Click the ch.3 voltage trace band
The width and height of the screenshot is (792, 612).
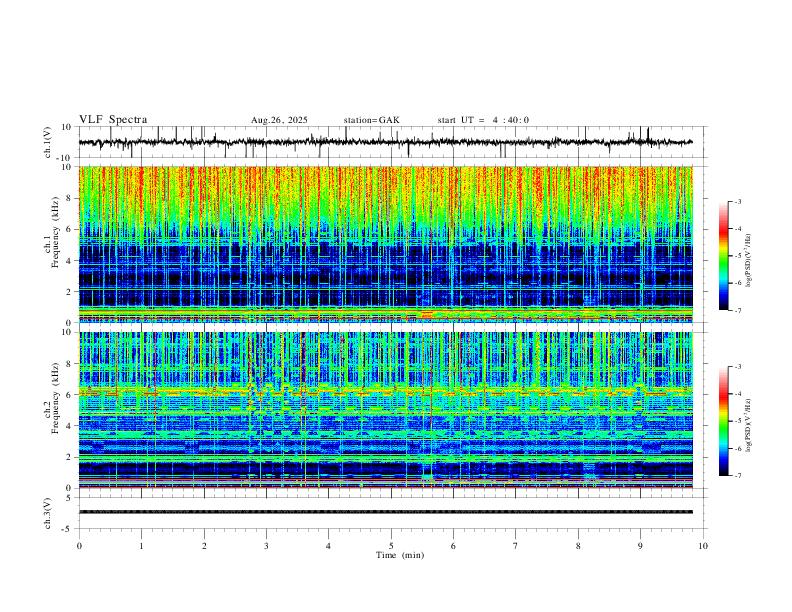pos(385,512)
